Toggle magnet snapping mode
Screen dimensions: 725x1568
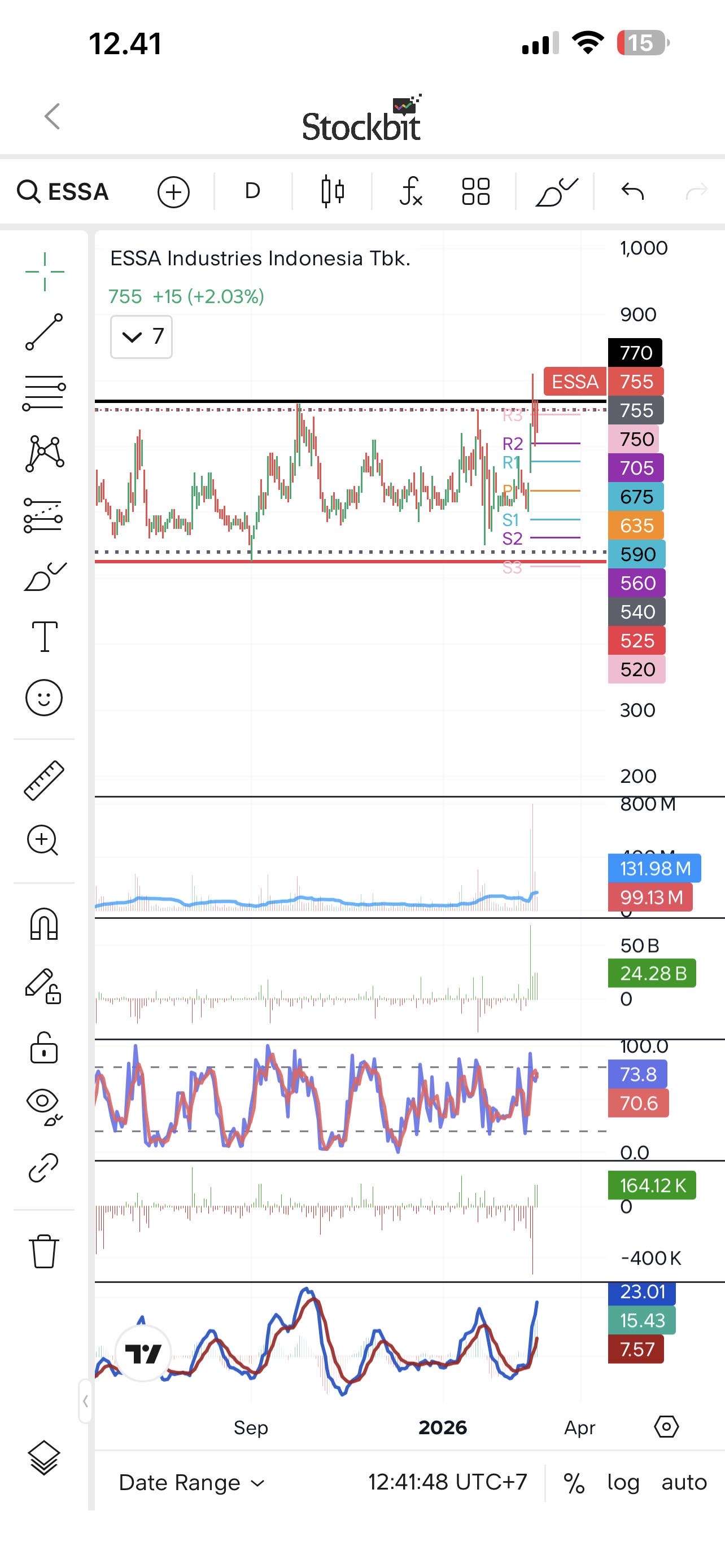point(44,924)
